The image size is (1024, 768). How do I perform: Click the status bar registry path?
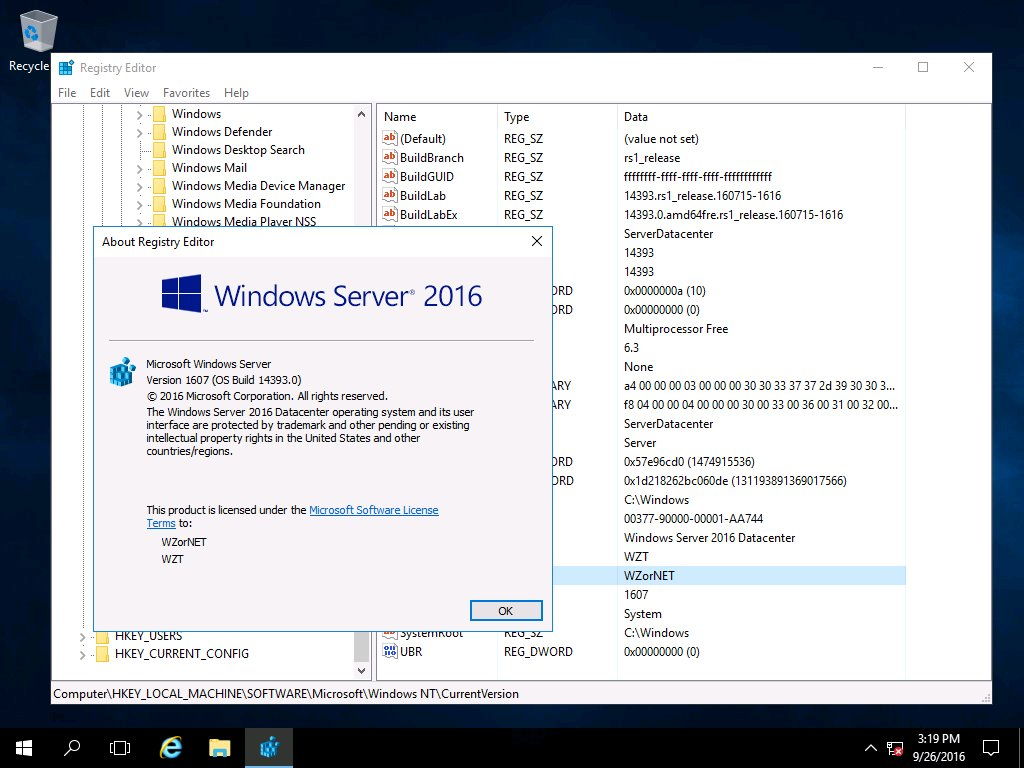pos(286,694)
